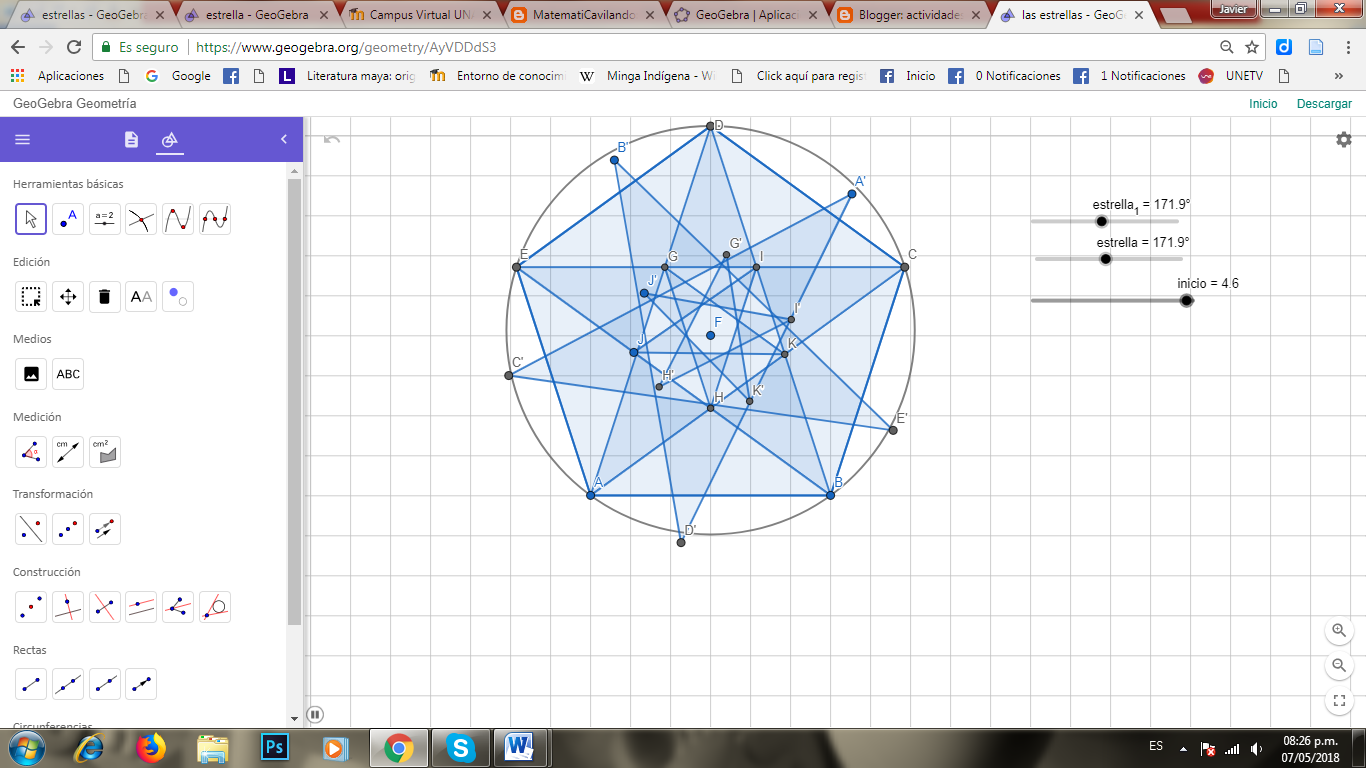Select the Punto tool
Image resolution: width=1366 pixels, height=768 pixels.
tap(67, 219)
